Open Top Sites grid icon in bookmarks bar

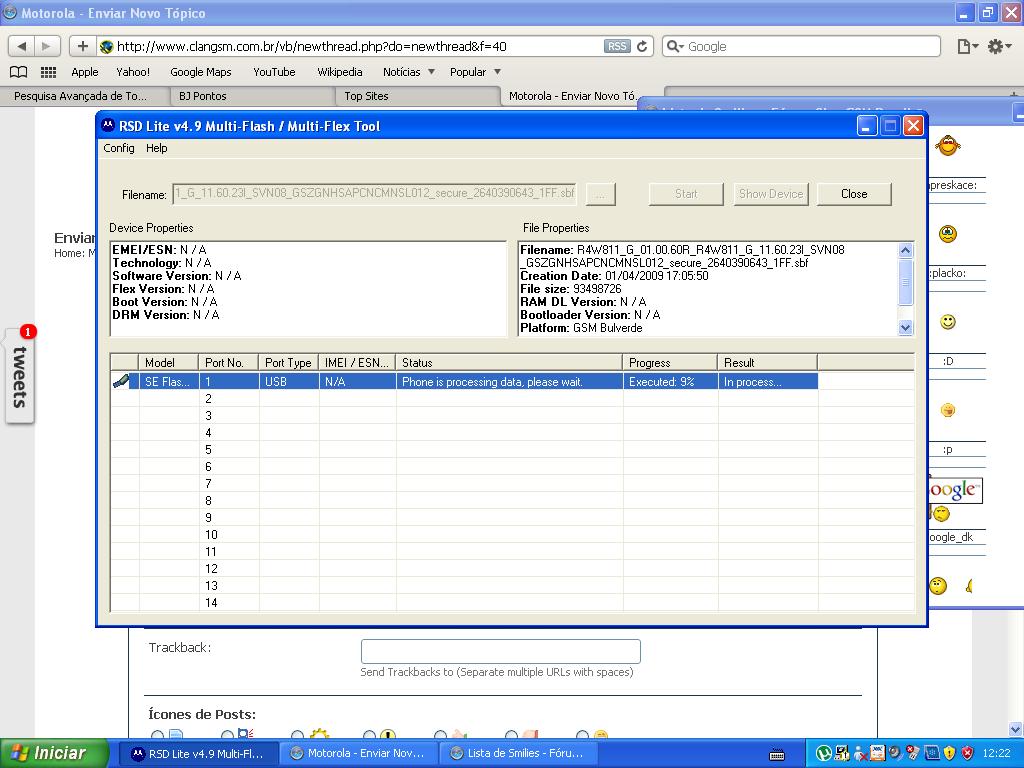coord(48,72)
